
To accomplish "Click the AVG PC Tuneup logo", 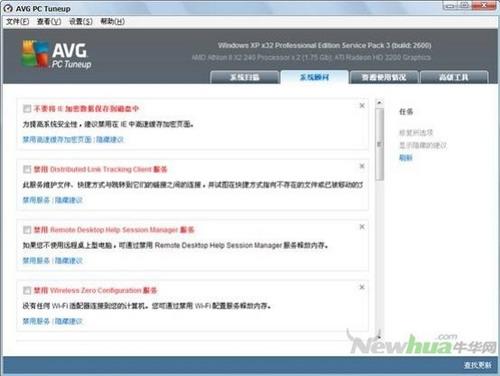I will pos(56,54).
